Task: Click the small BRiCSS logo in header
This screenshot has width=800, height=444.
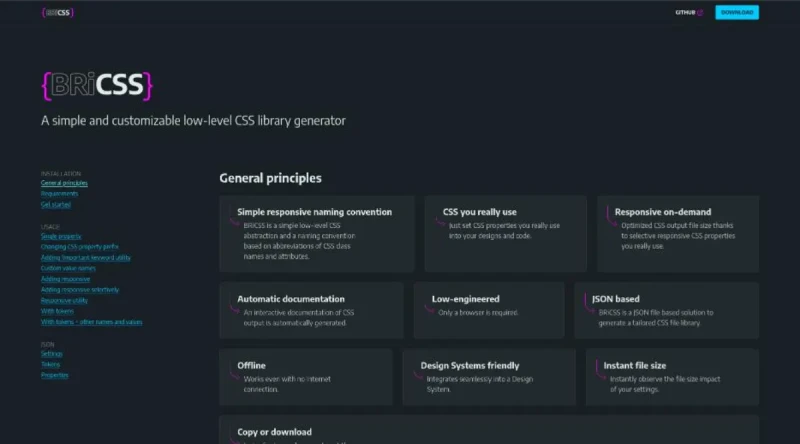Action: pyautogui.click(x=58, y=13)
